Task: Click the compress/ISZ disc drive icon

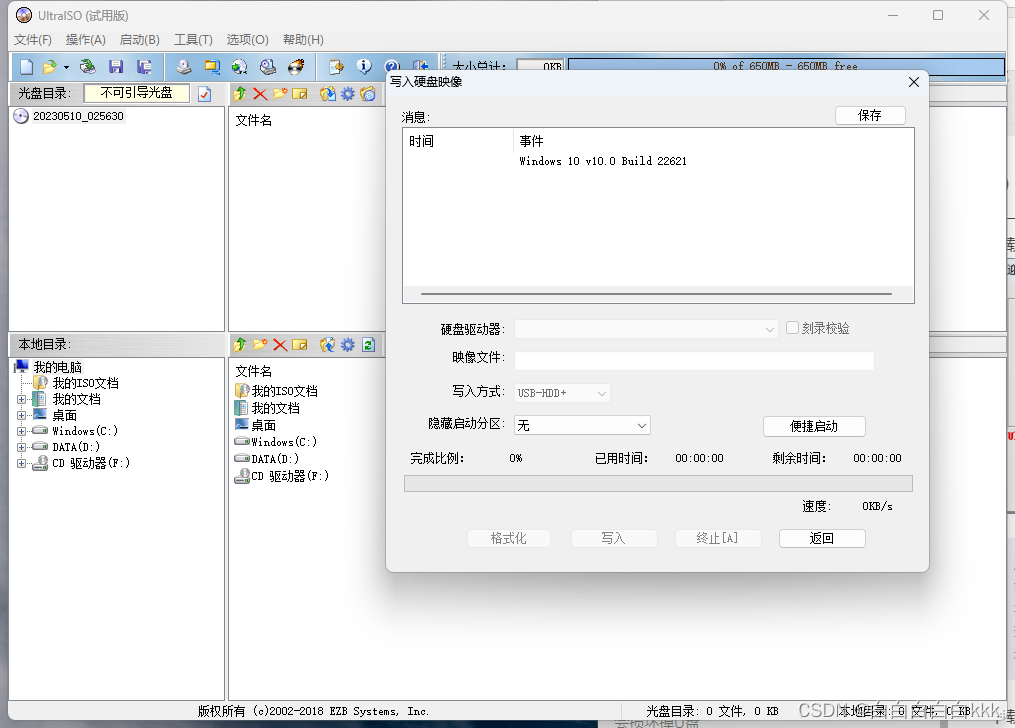Action: (268, 67)
